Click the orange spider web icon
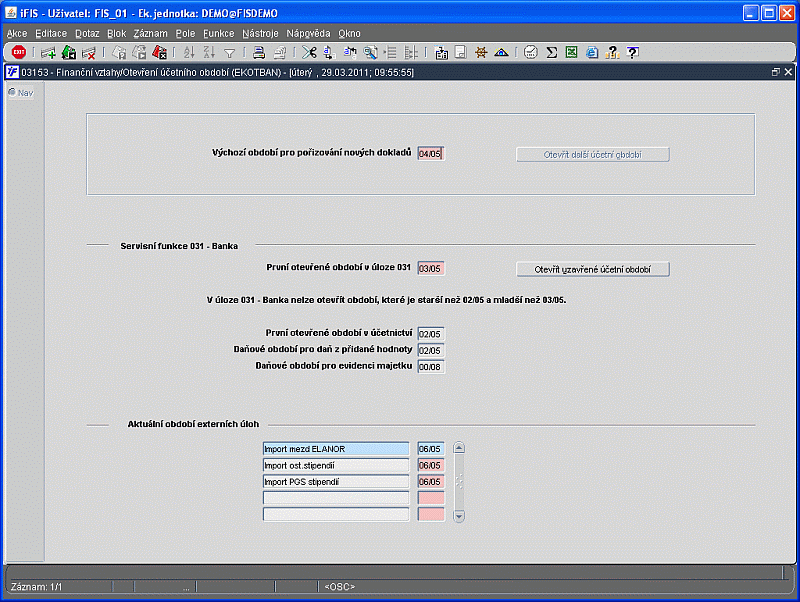 pos(481,52)
